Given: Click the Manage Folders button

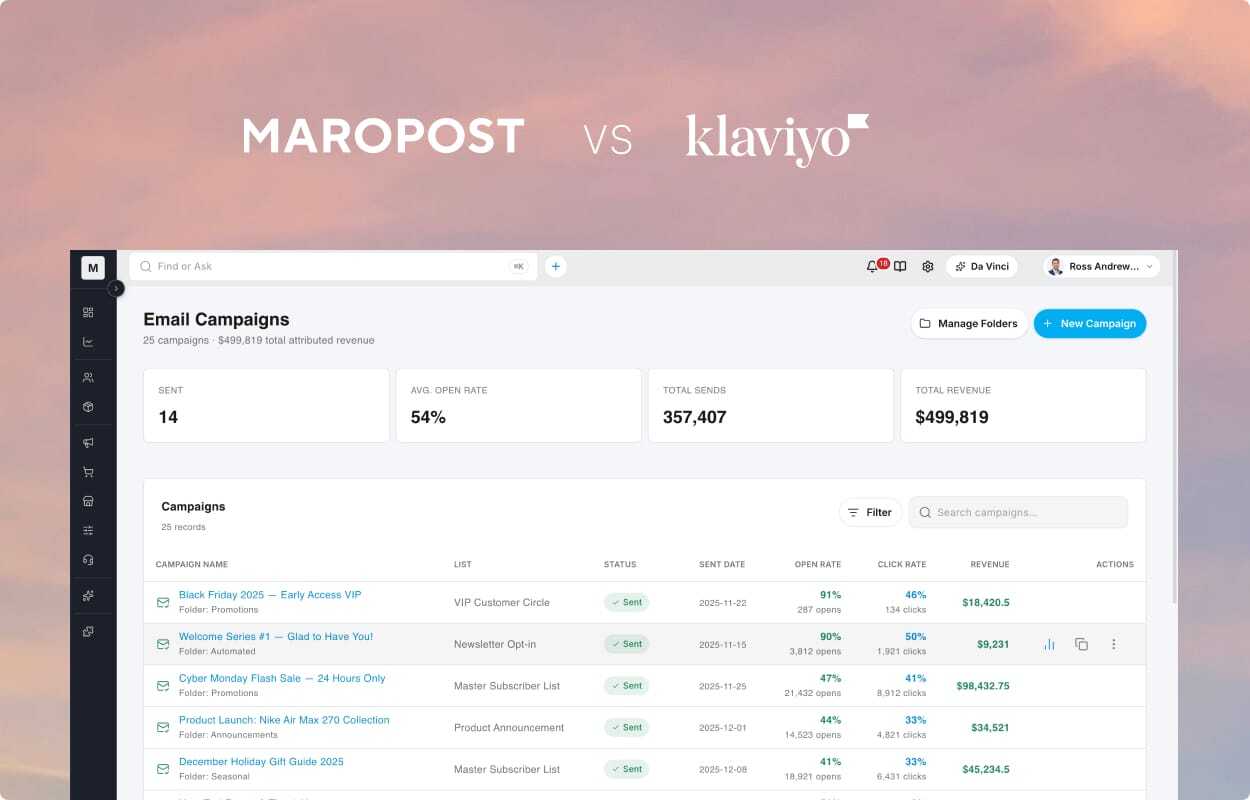Looking at the screenshot, I should tap(968, 323).
